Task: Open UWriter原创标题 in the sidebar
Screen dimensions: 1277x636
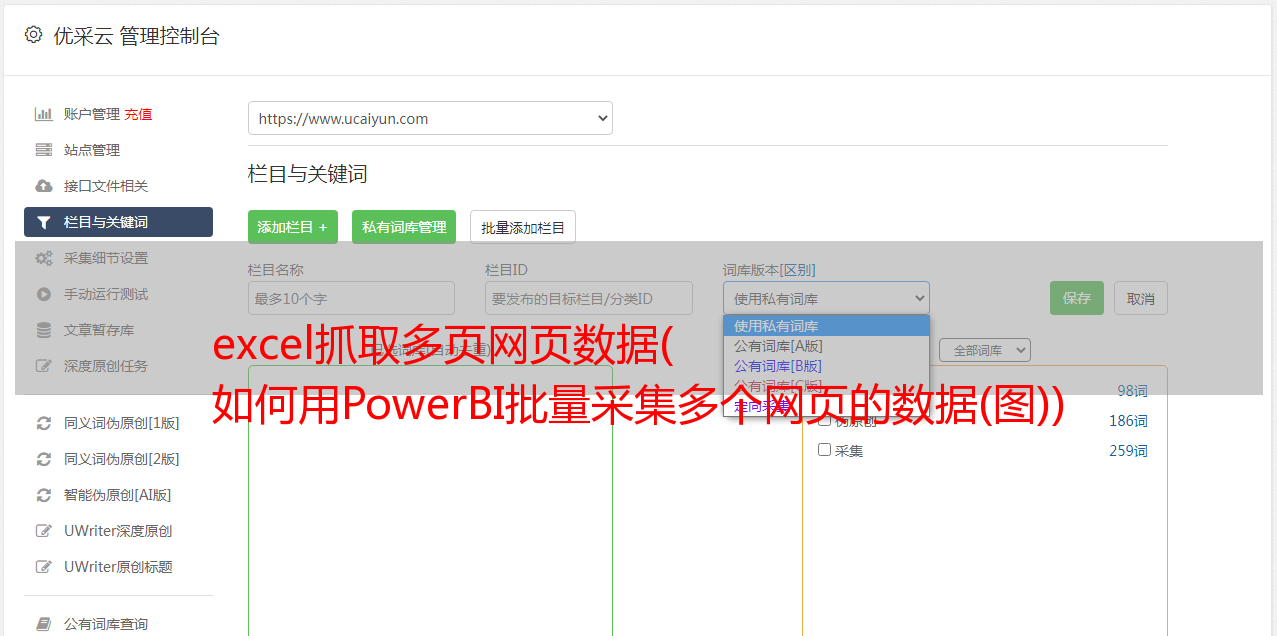Action: coord(118,567)
